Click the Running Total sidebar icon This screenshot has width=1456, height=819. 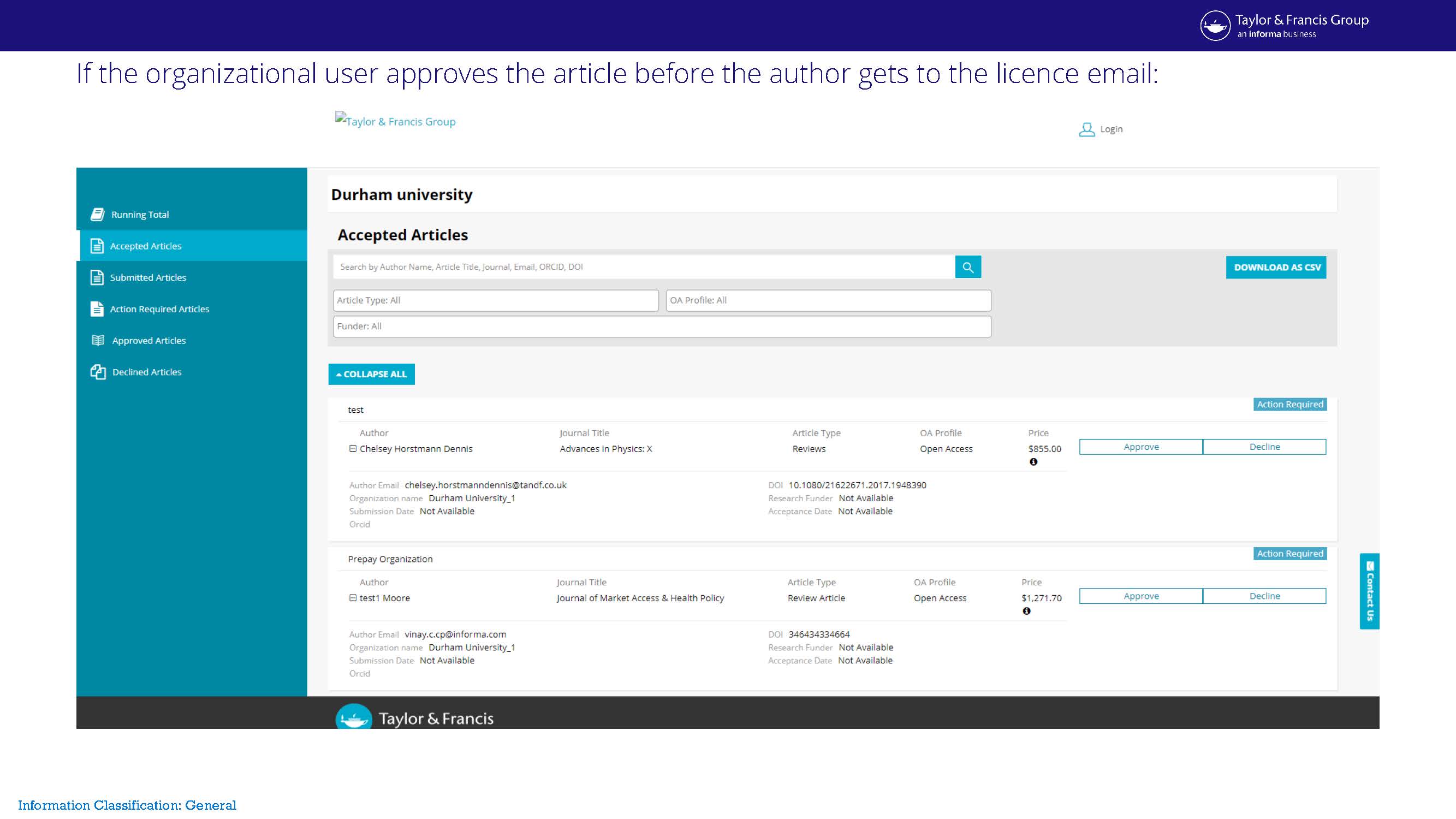pos(97,214)
